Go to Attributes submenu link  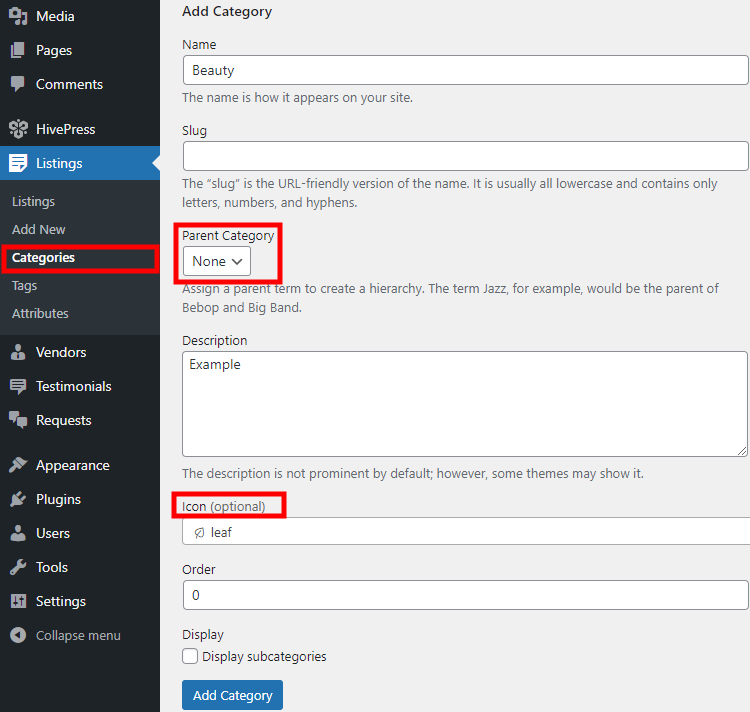[x=40, y=314]
